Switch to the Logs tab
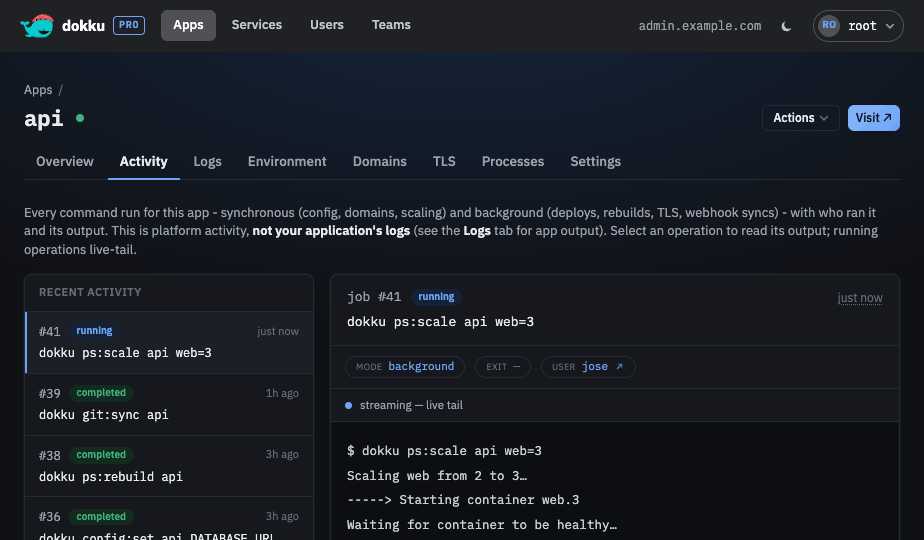Image resolution: width=924 pixels, height=540 pixels. pyautogui.click(x=207, y=162)
